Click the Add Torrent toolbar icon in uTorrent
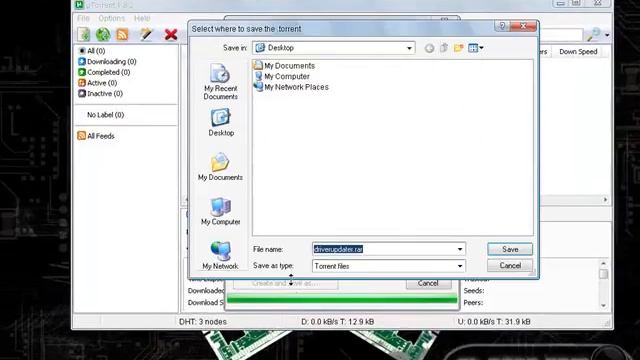The image size is (640, 360). pyautogui.click(x=84, y=34)
